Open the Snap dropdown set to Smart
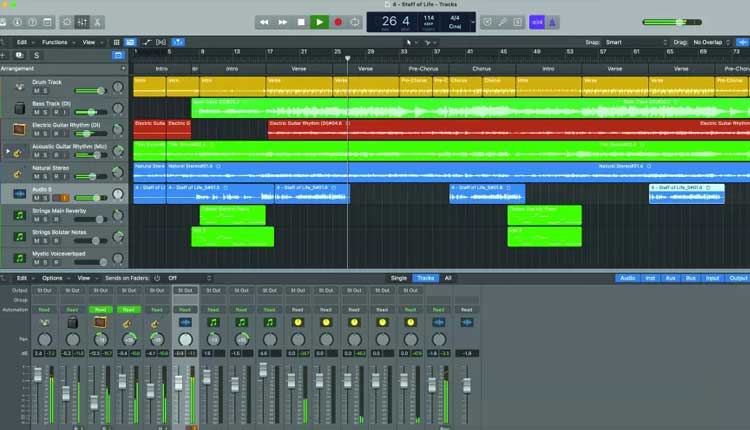 pos(620,42)
